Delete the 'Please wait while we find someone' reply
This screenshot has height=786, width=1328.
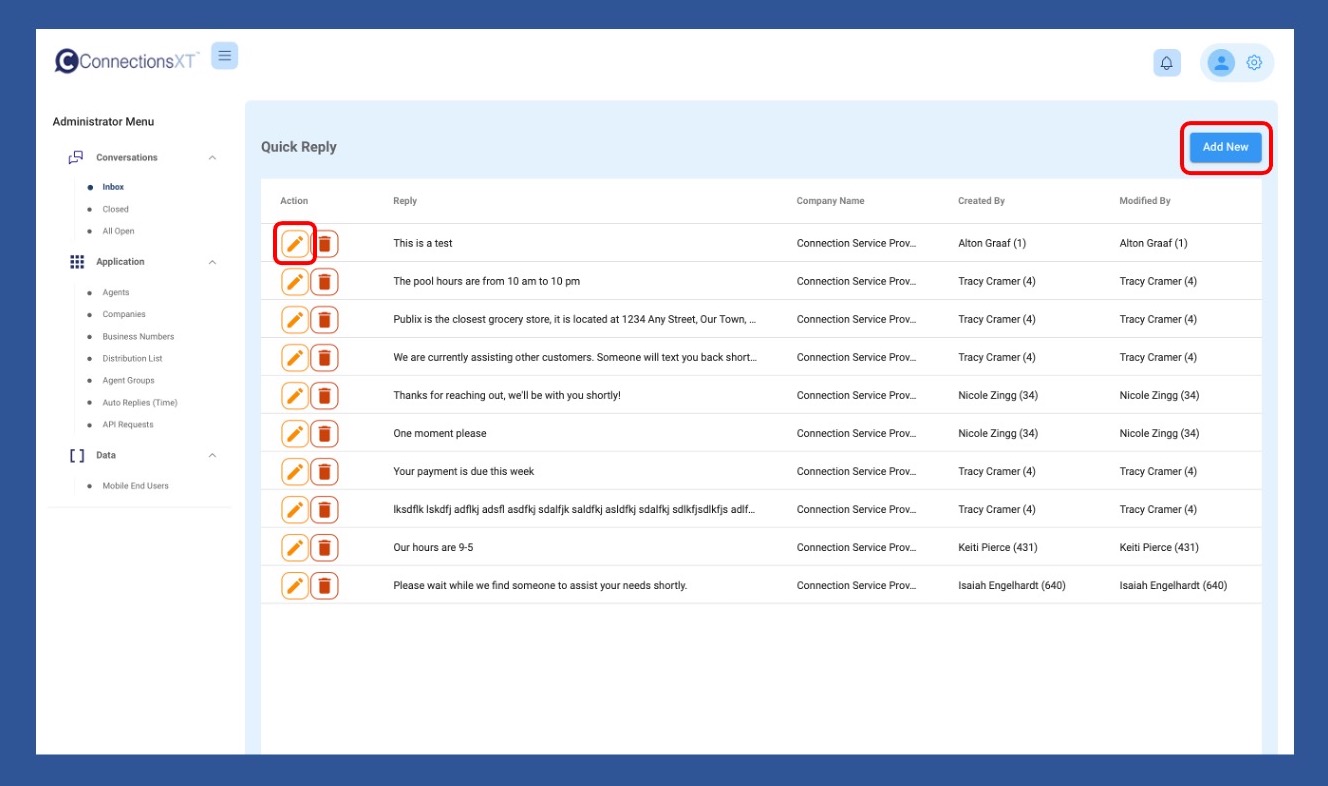pos(324,586)
